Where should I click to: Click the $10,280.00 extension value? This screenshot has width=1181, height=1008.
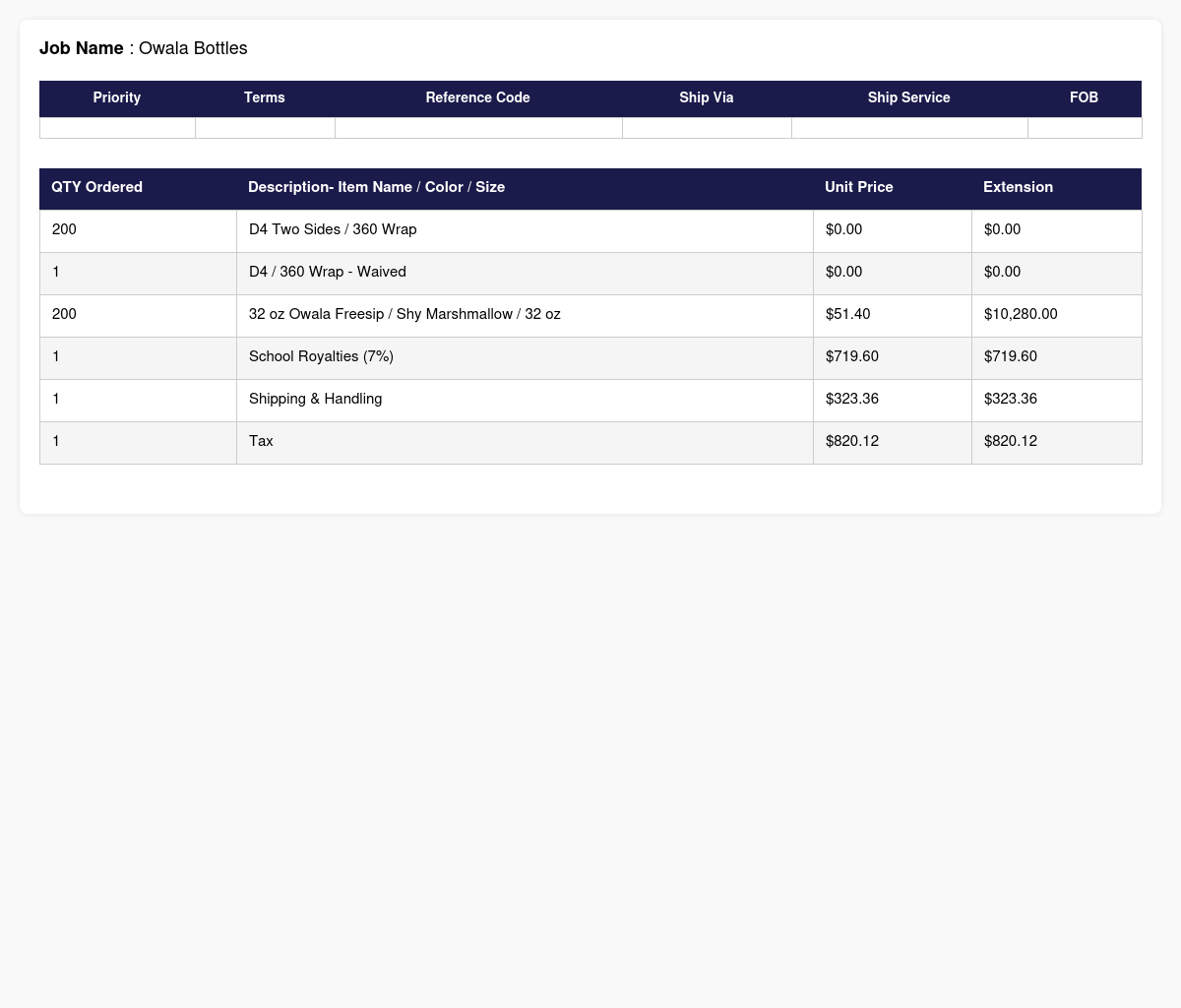tap(1021, 314)
